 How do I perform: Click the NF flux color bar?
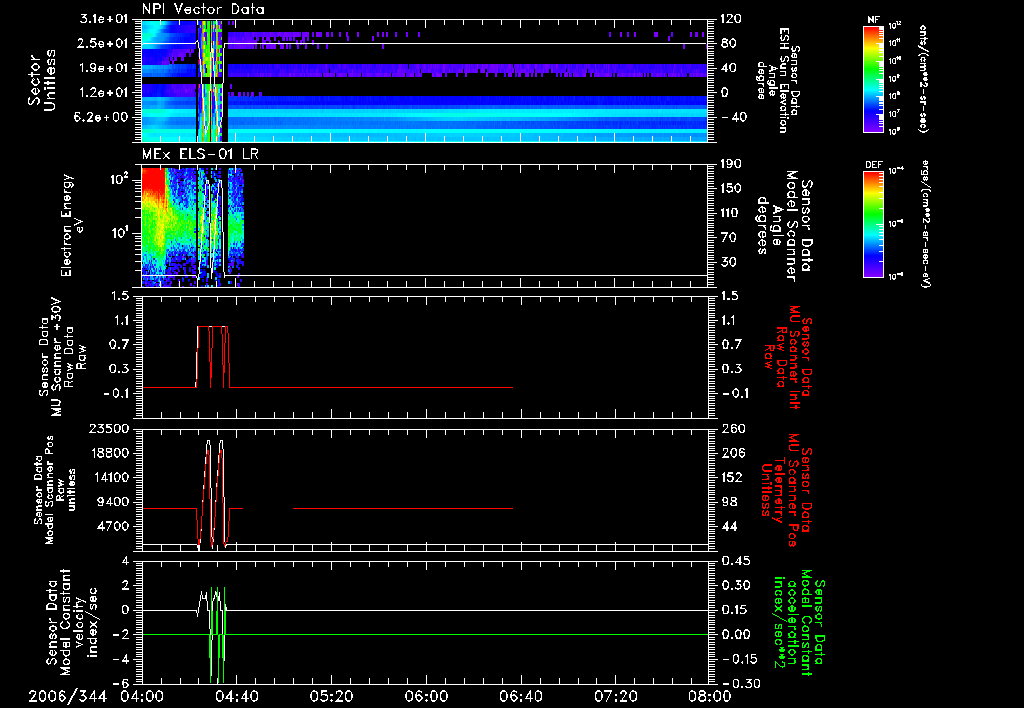pyautogui.click(x=874, y=78)
